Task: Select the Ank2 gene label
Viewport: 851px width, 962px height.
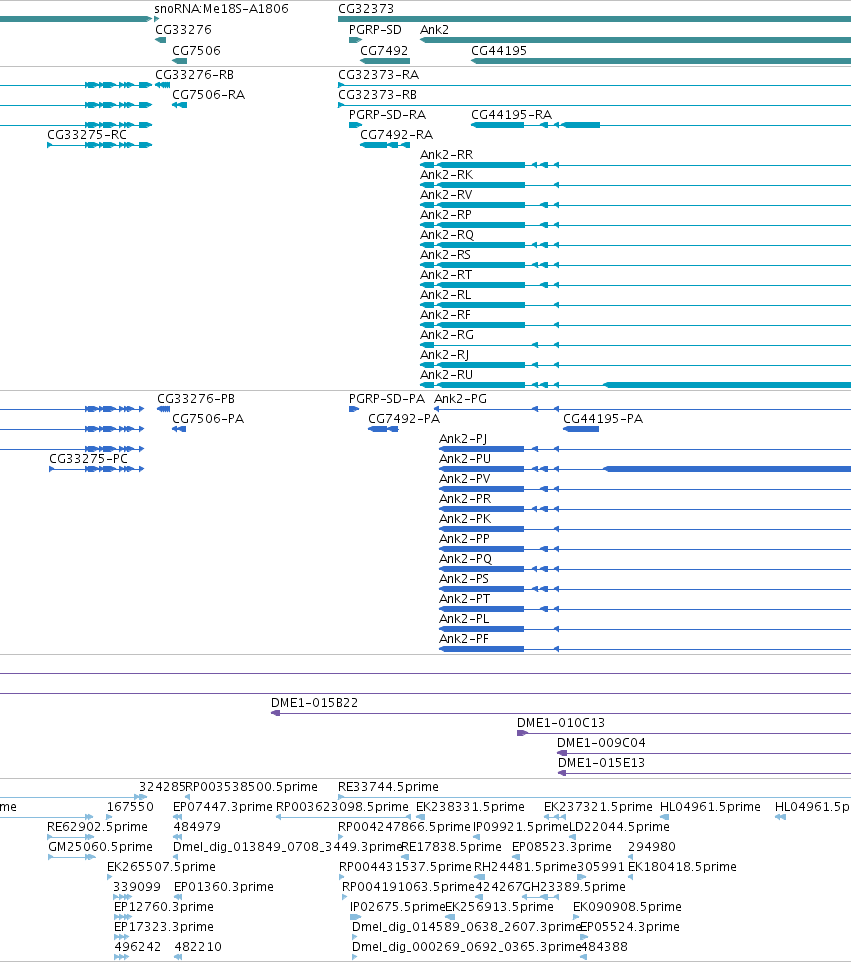Action: click(434, 29)
